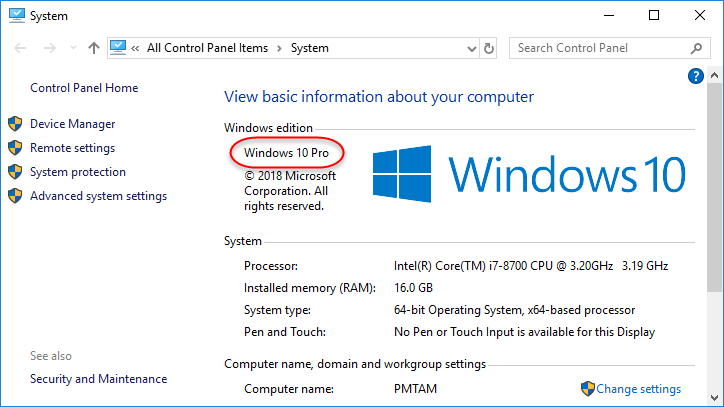Screen dimensions: 724x407
Task: Open Control Panel Home
Action: 84,88
